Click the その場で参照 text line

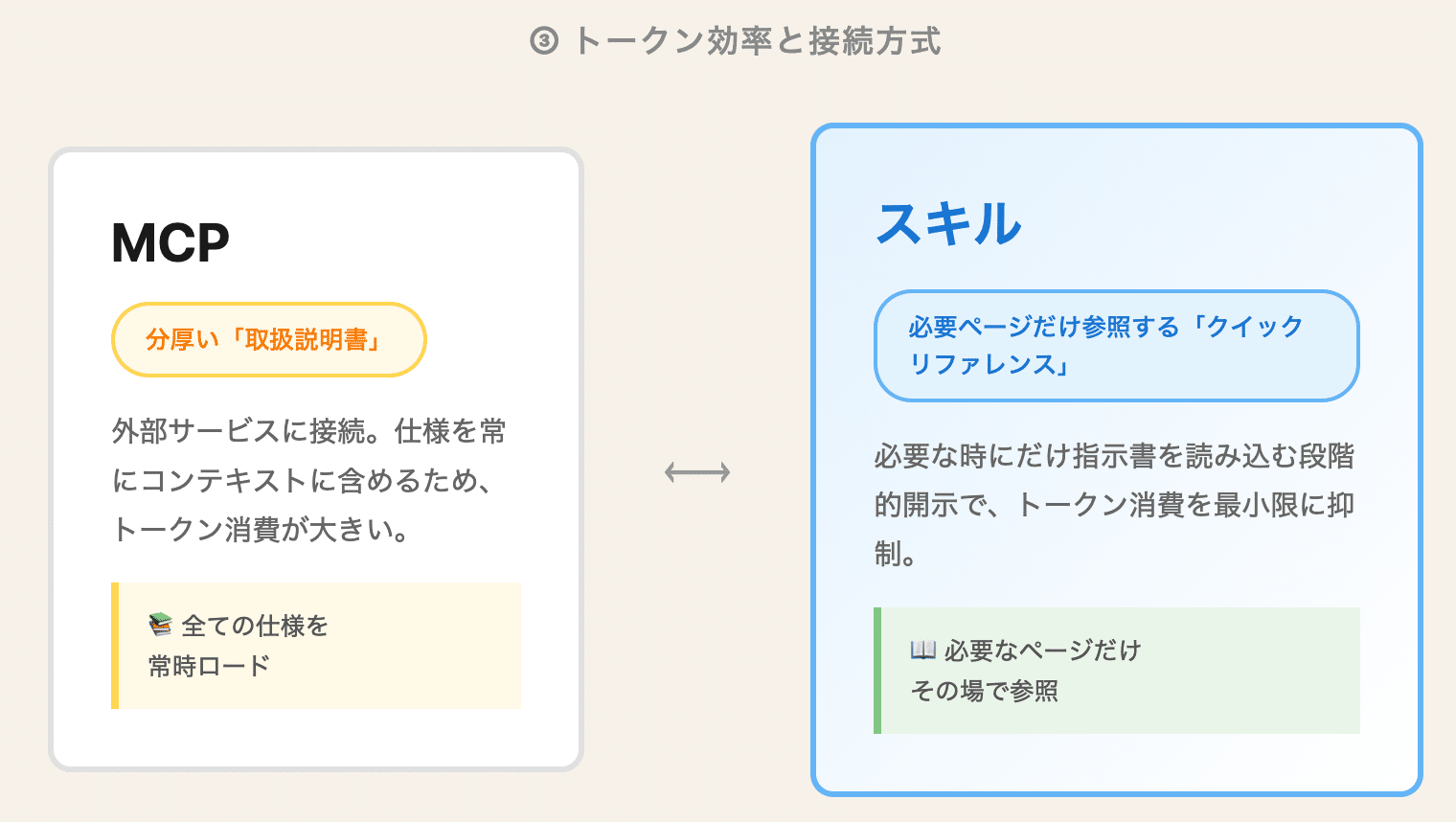tap(985, 691)
